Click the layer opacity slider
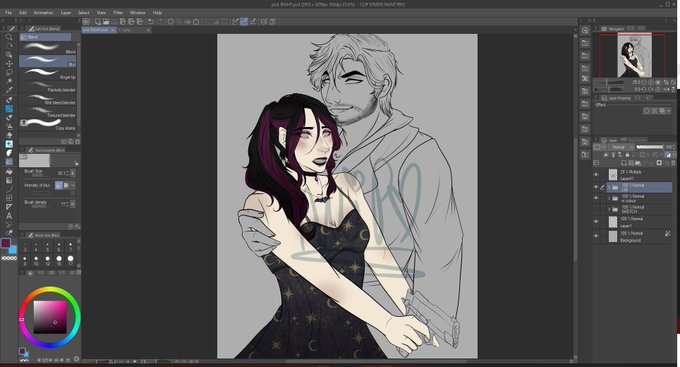Viewport: 680px width, 367px height. pos(649,147)
